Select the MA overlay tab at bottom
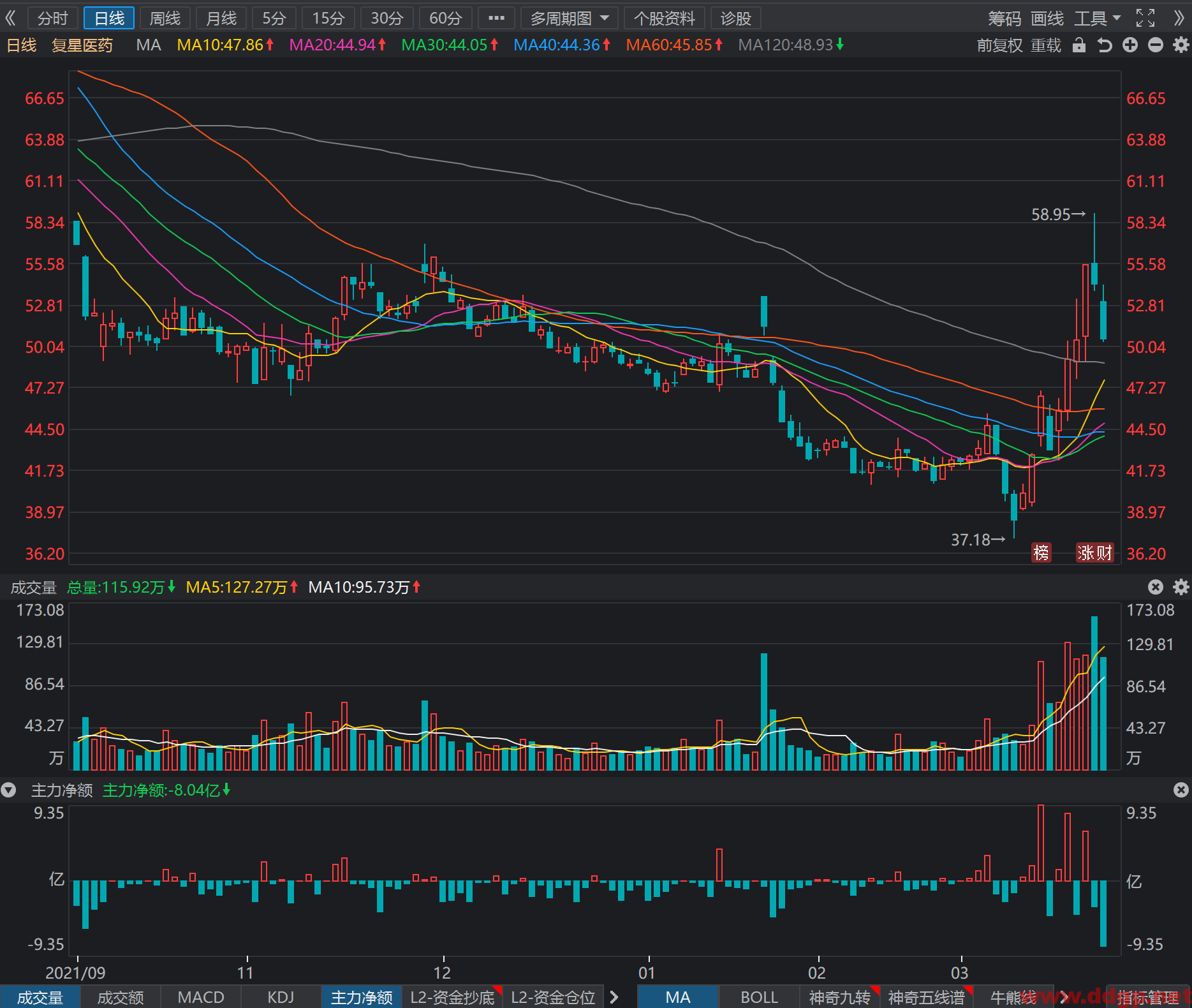This screenshot has width=1192, height=1008. tap(678, 997)
